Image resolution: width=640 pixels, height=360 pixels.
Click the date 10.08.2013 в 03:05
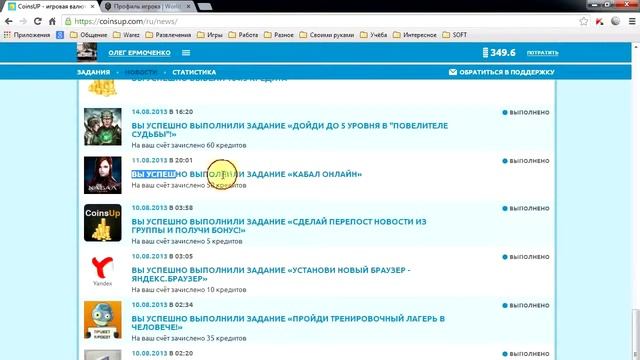pyautogui.click(x=162, y=256)
